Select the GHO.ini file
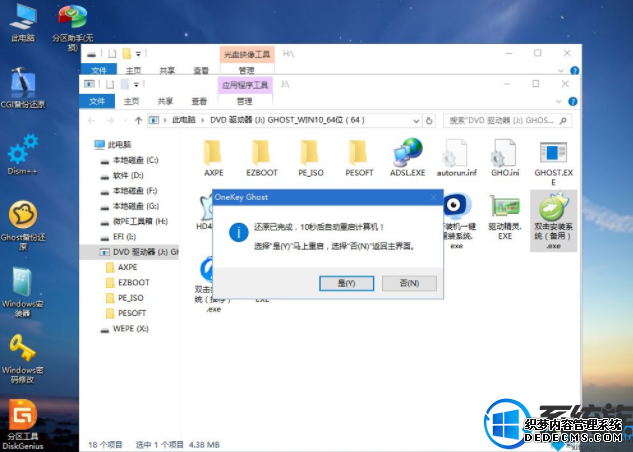 coord(505,158)
